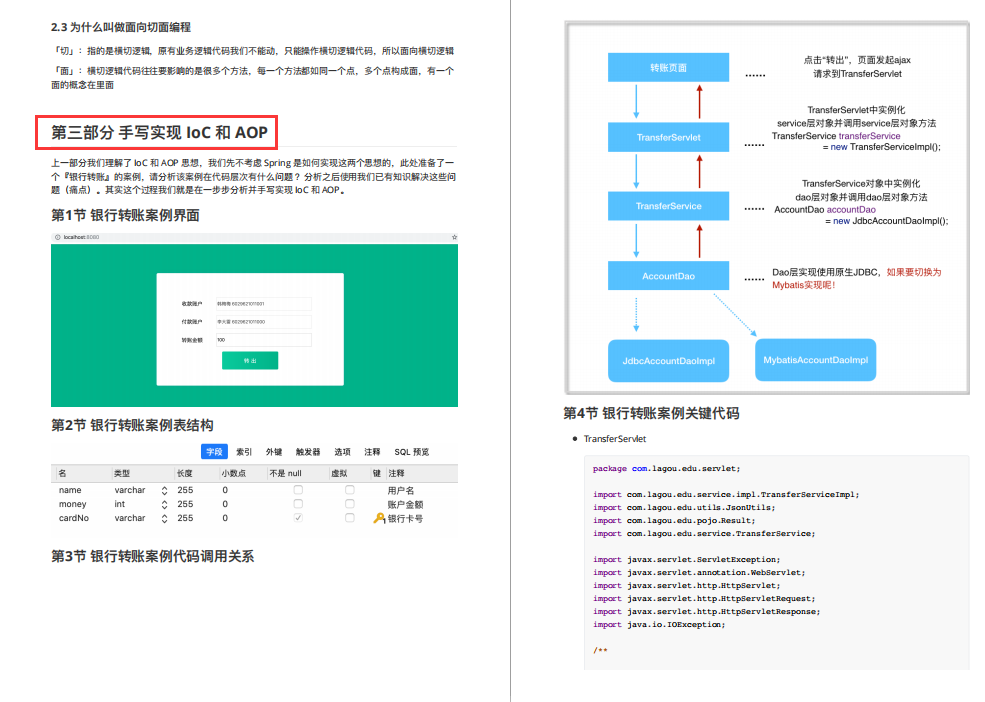The width and height of the screenshot is (985, 702).
Task: Click the site info icon beside localhost:8080
Action: 57,237
